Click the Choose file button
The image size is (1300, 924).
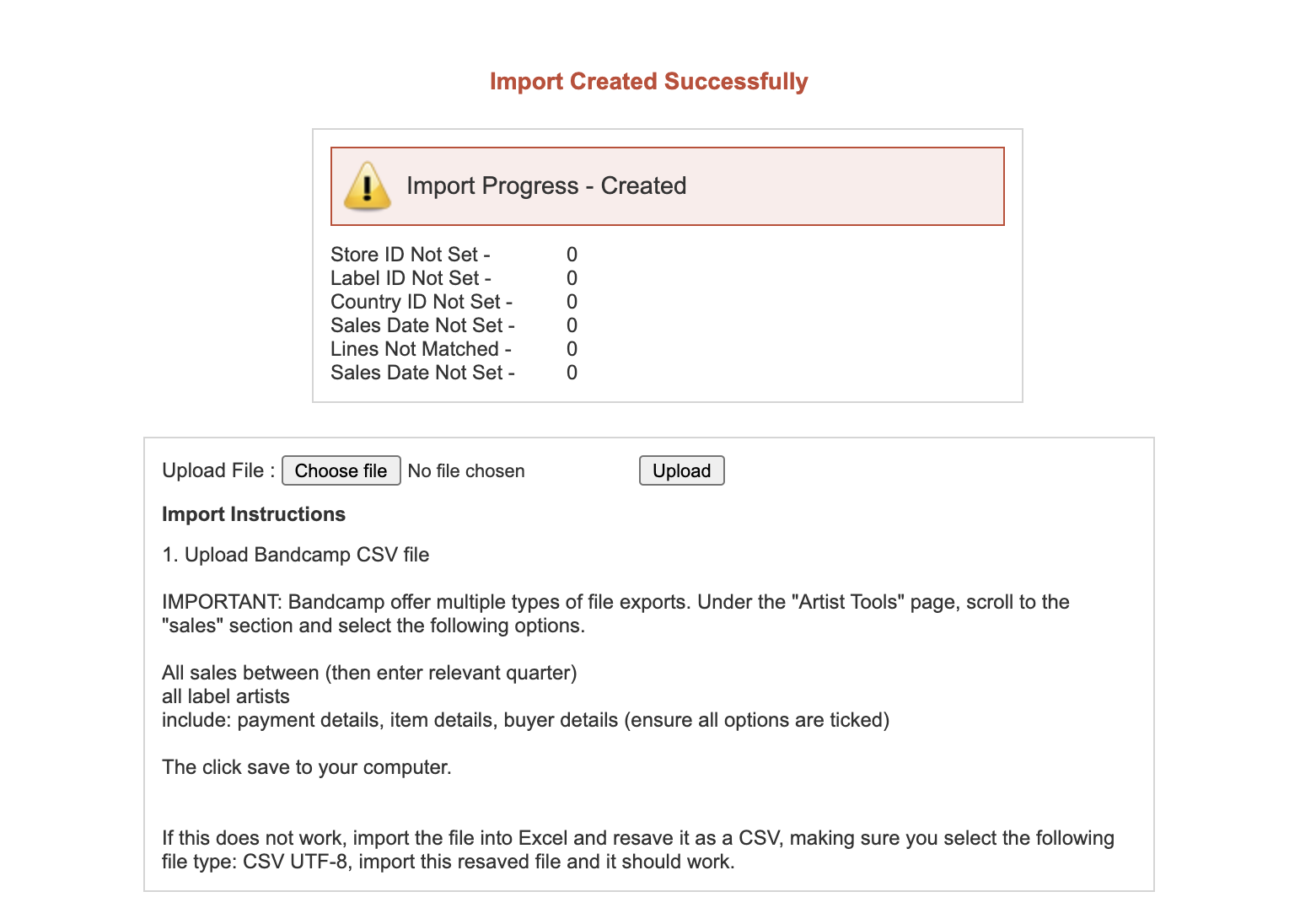[341, 470]
